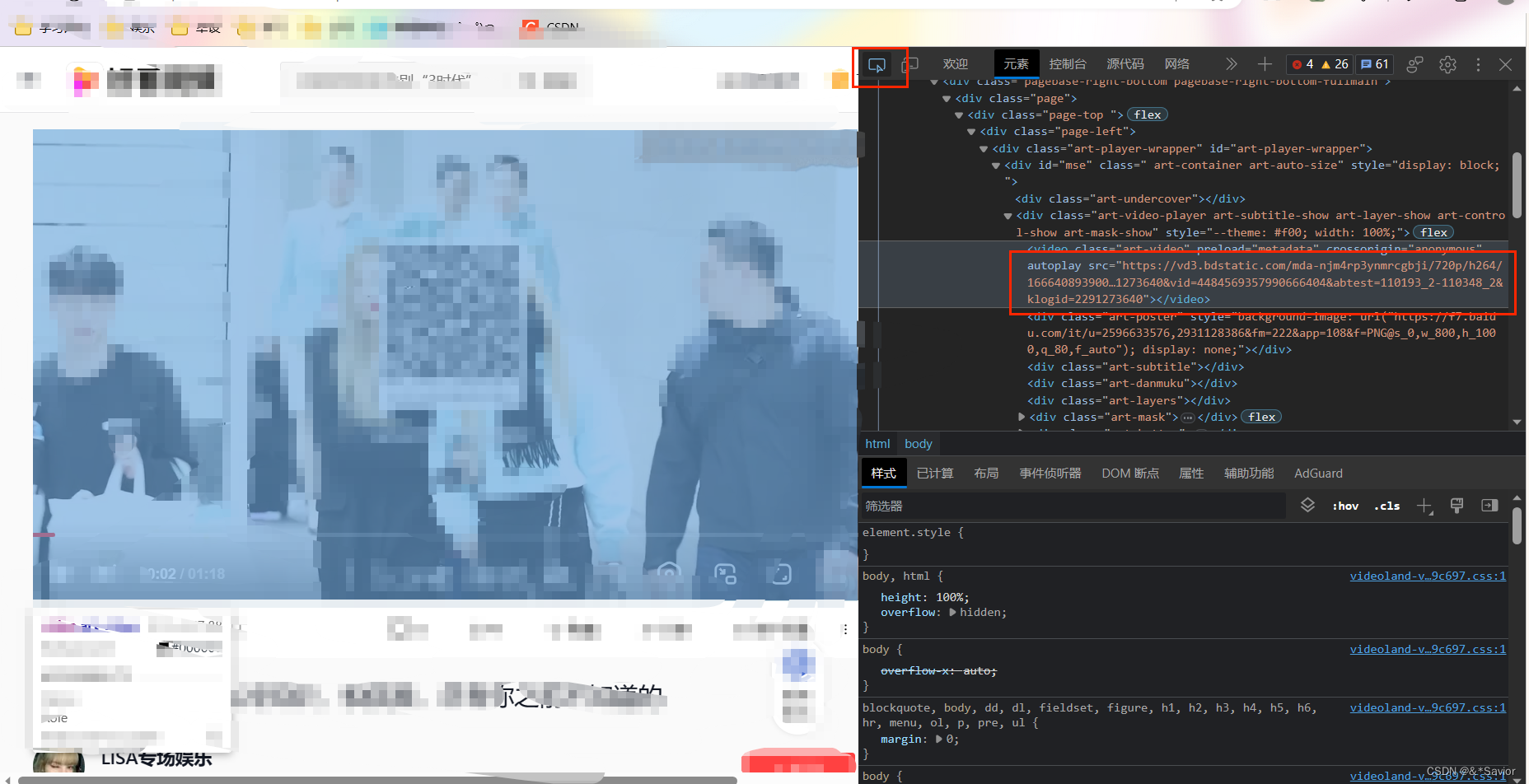Image resolution: width=1529 pixels, height=784 pixels.
Task: Open errors and warnings counter 4 / 26
Action: click(x=1320, y=64)
